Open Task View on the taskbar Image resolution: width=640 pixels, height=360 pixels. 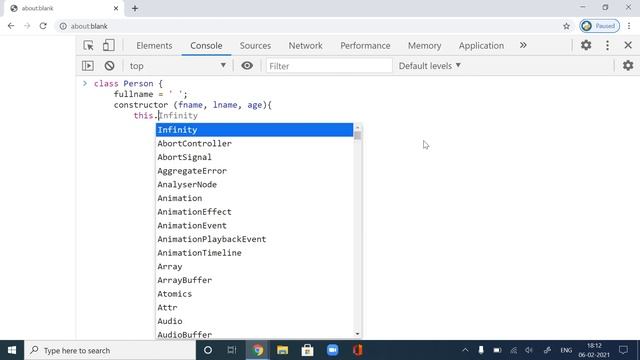coord(232,350)
